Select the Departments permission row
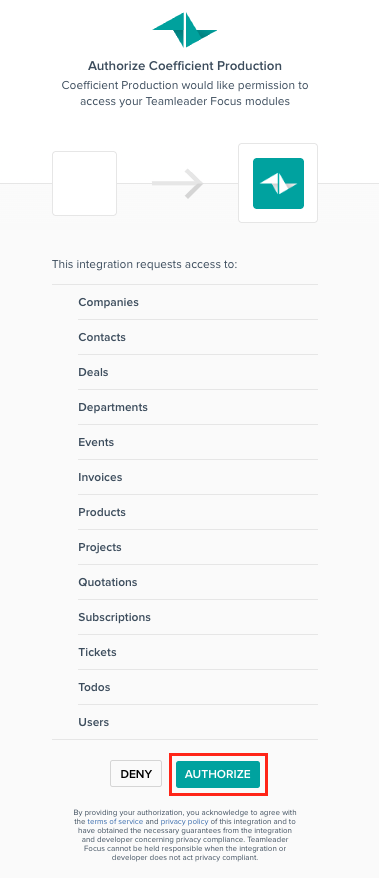The height and width of the screenshot is (878, 379). (198, 407)
